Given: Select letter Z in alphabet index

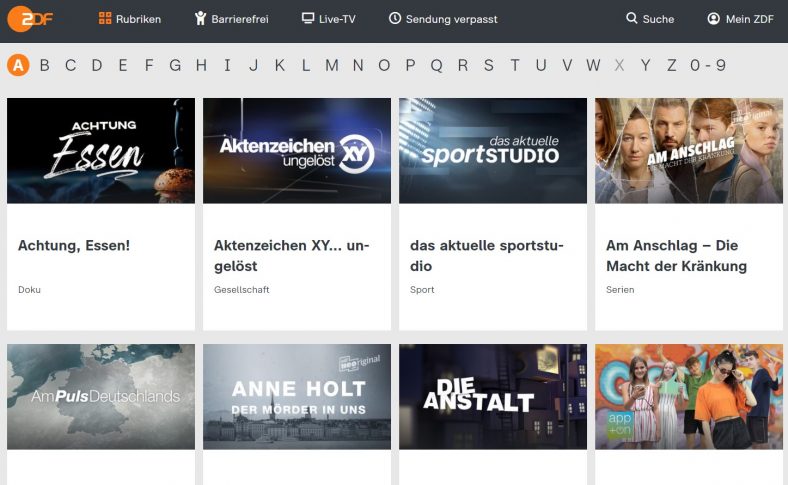Looking at the screenshot, I should point(671,65).
